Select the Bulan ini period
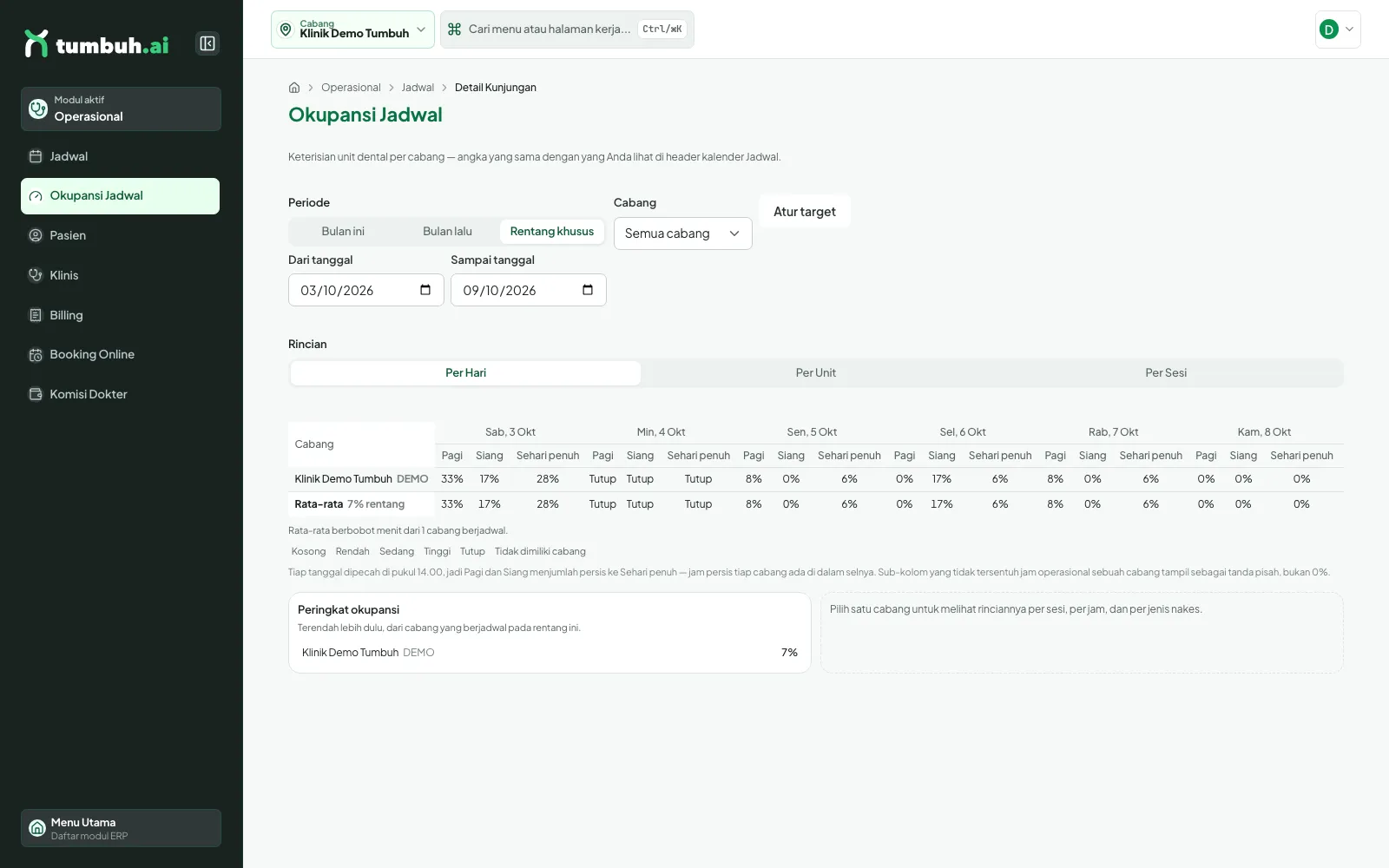Image resolution: width=1389 pixels, height=868 pixels. pos(343,232)
